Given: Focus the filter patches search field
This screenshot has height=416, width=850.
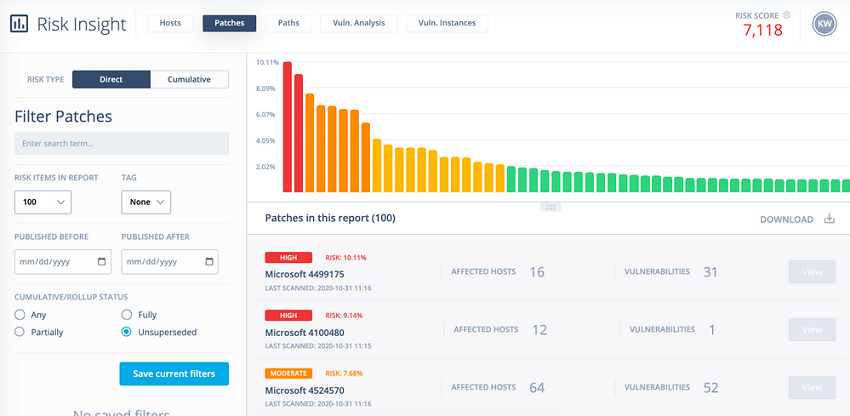Looking at the screenshot, I should (x=121, y=144).
